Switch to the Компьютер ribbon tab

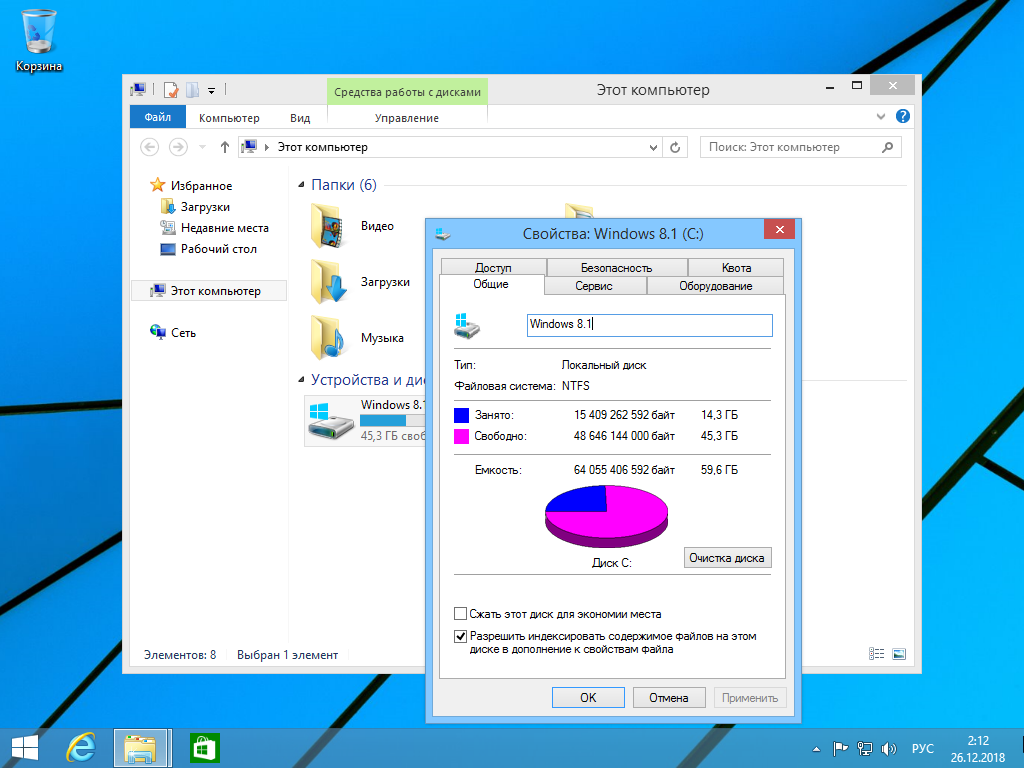tap(229, 118)
